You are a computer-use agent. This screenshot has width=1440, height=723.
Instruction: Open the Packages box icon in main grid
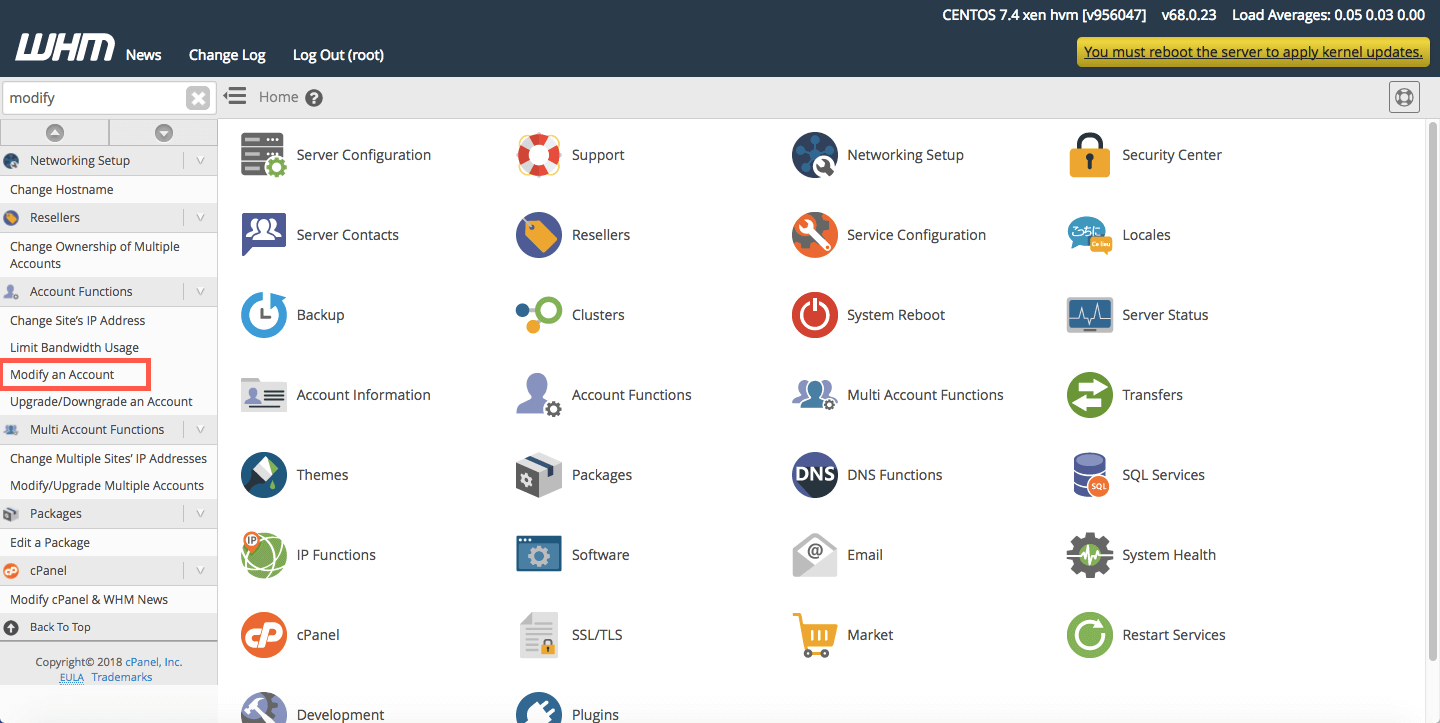[x=539, y=475]
